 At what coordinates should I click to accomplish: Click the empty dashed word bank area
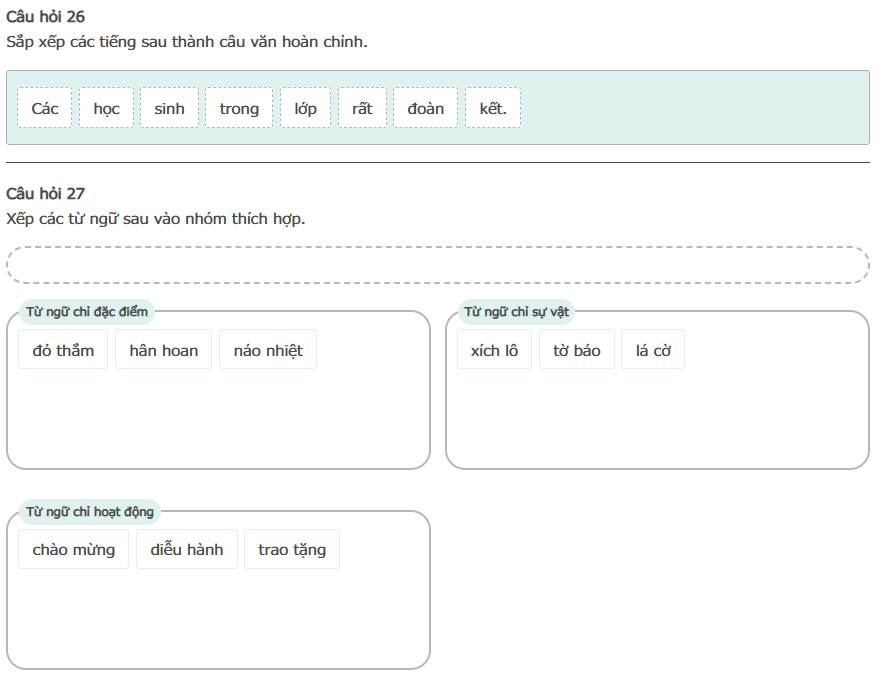[438, 265]
